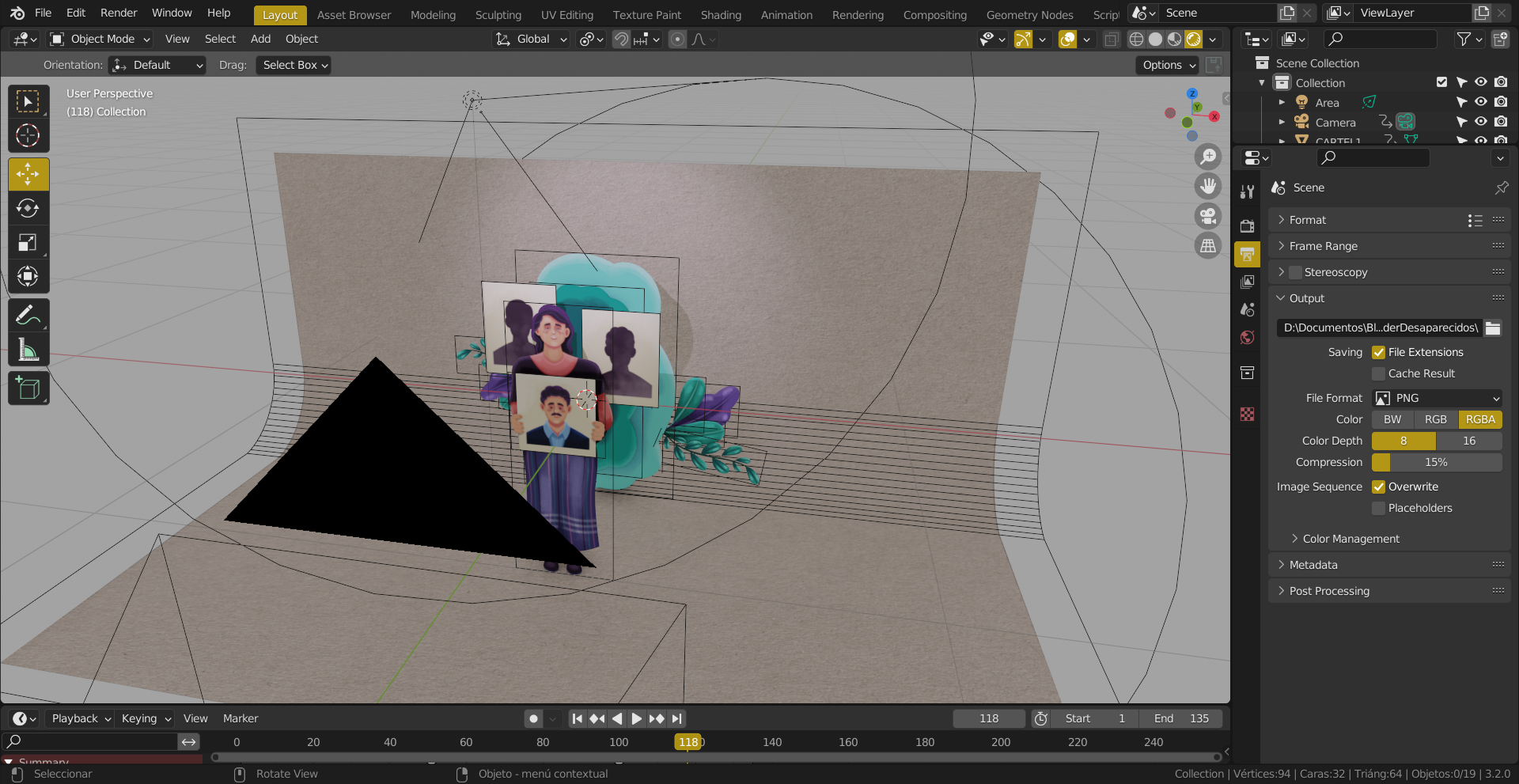
Task: Activate the Annotate tool
Action: [x=28, y=315]
